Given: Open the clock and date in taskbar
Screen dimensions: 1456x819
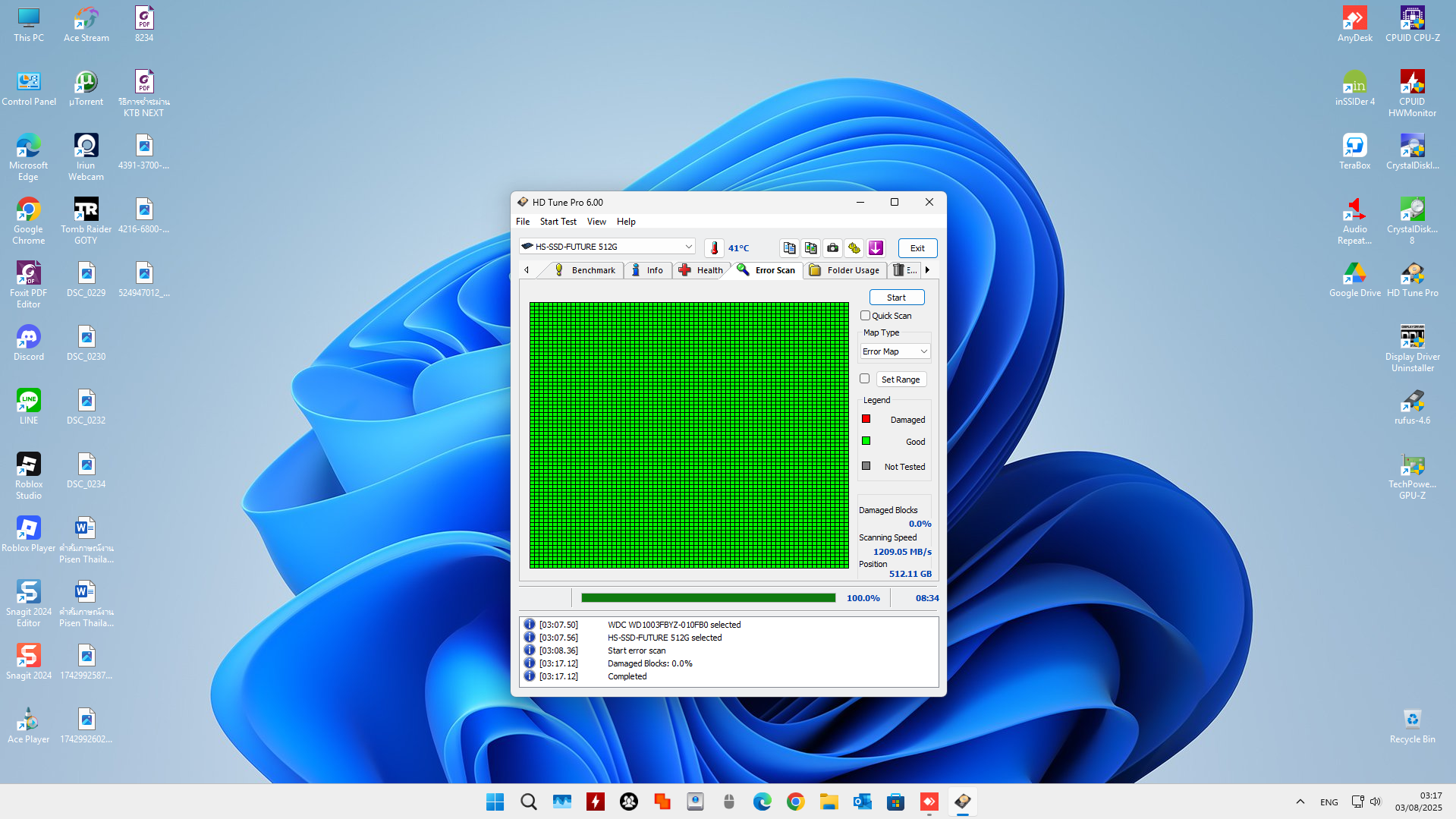Looking at the screenshot, I should (x=1418, y=802).
